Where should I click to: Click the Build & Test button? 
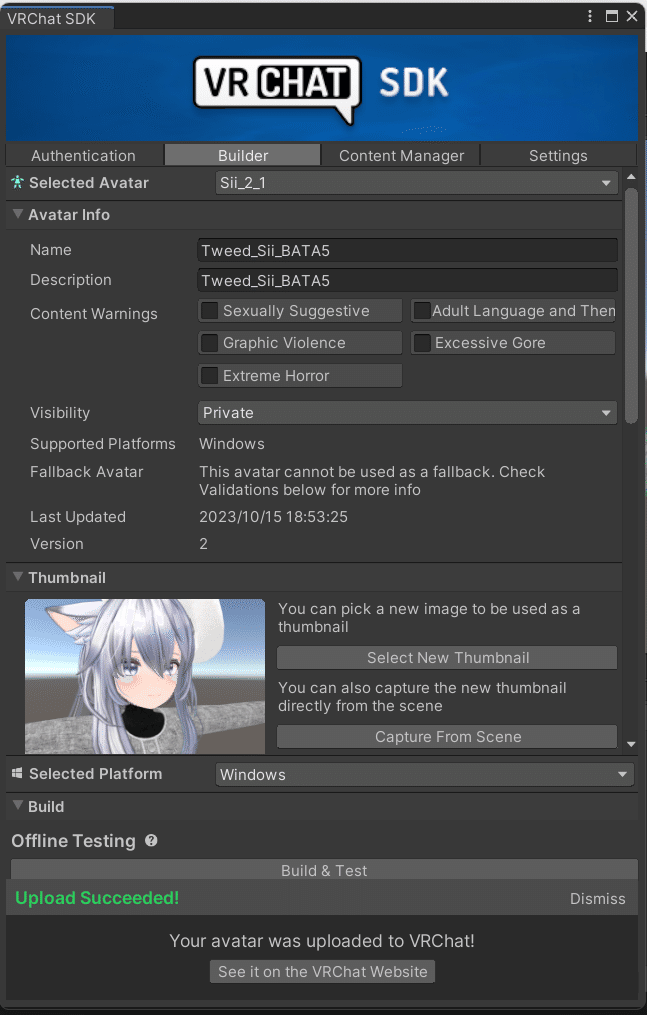click(x=324, y=870)
